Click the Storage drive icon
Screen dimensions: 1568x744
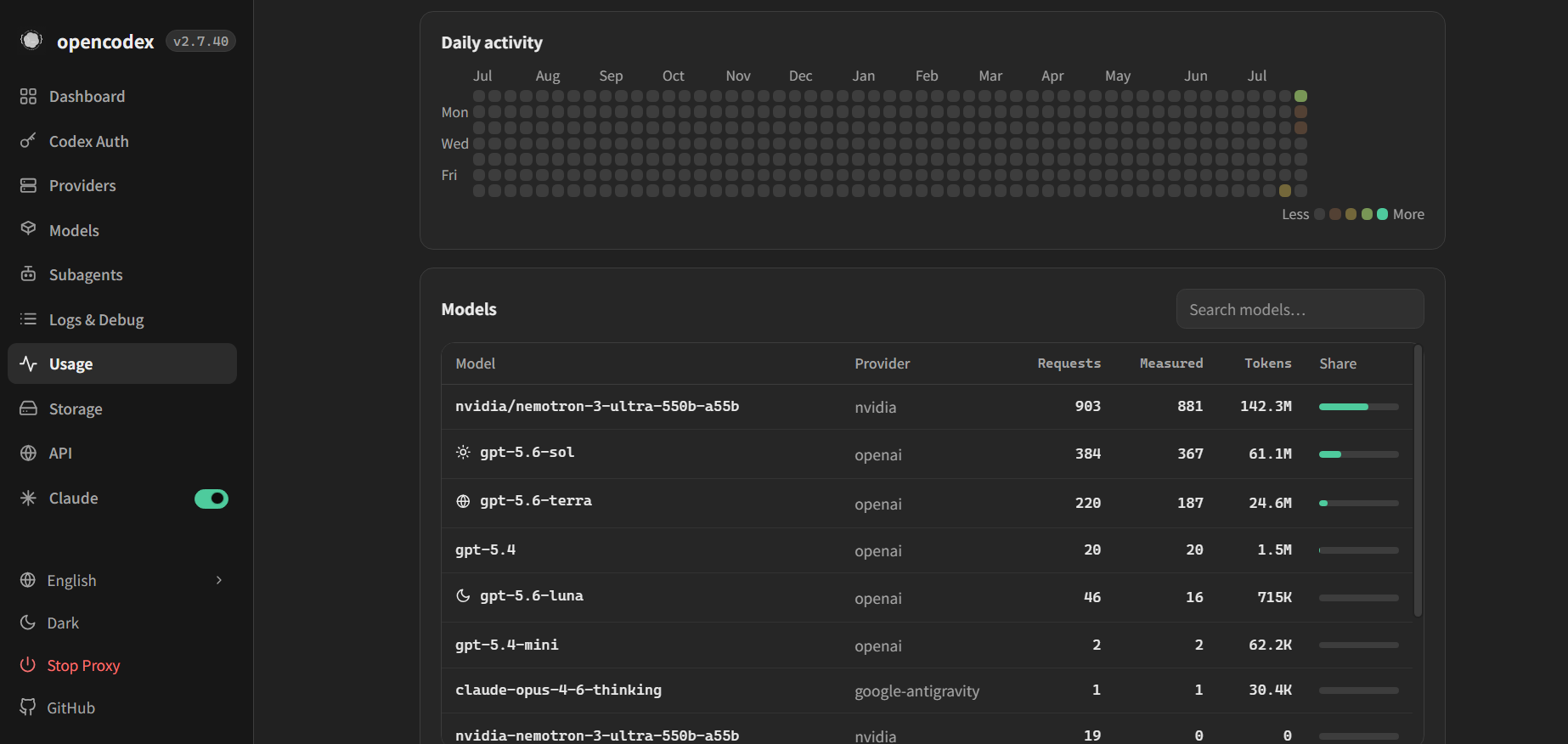coord(28,408)
